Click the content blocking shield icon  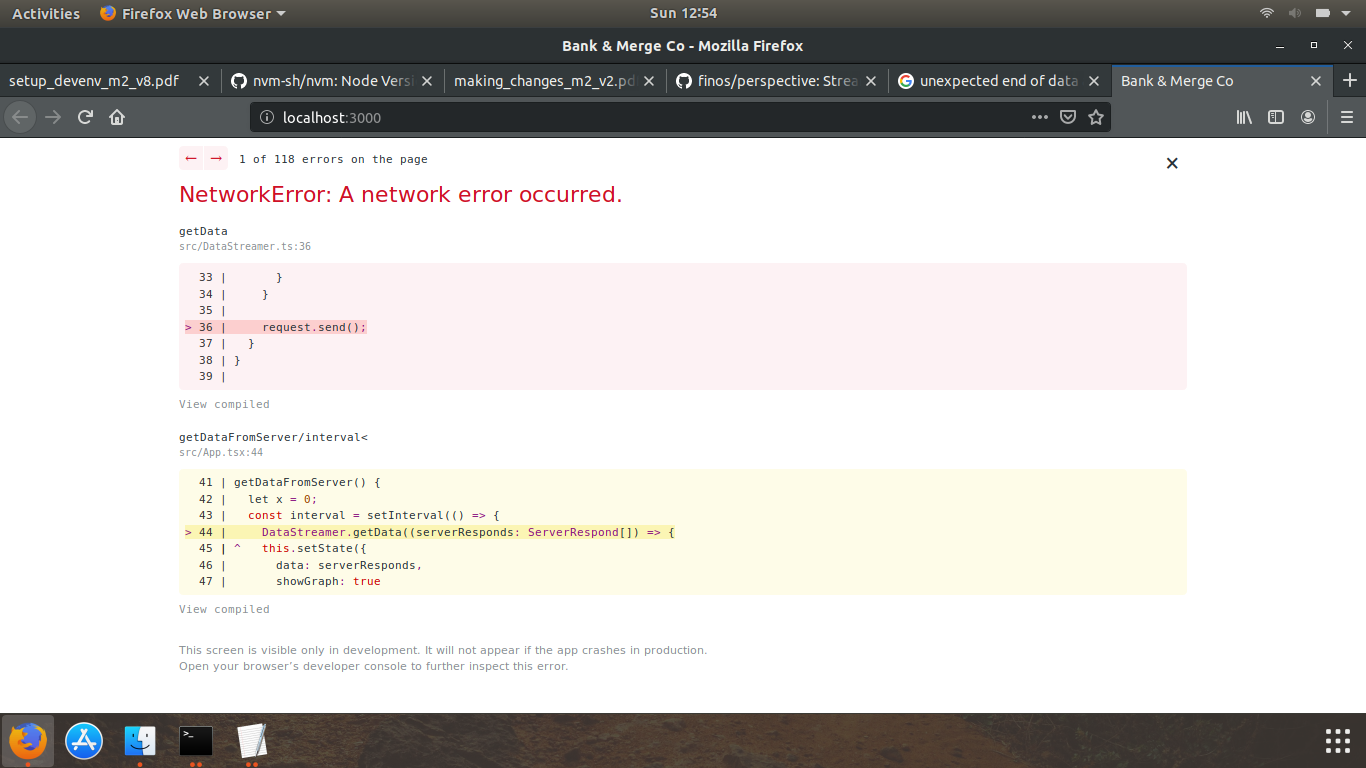1068,117
